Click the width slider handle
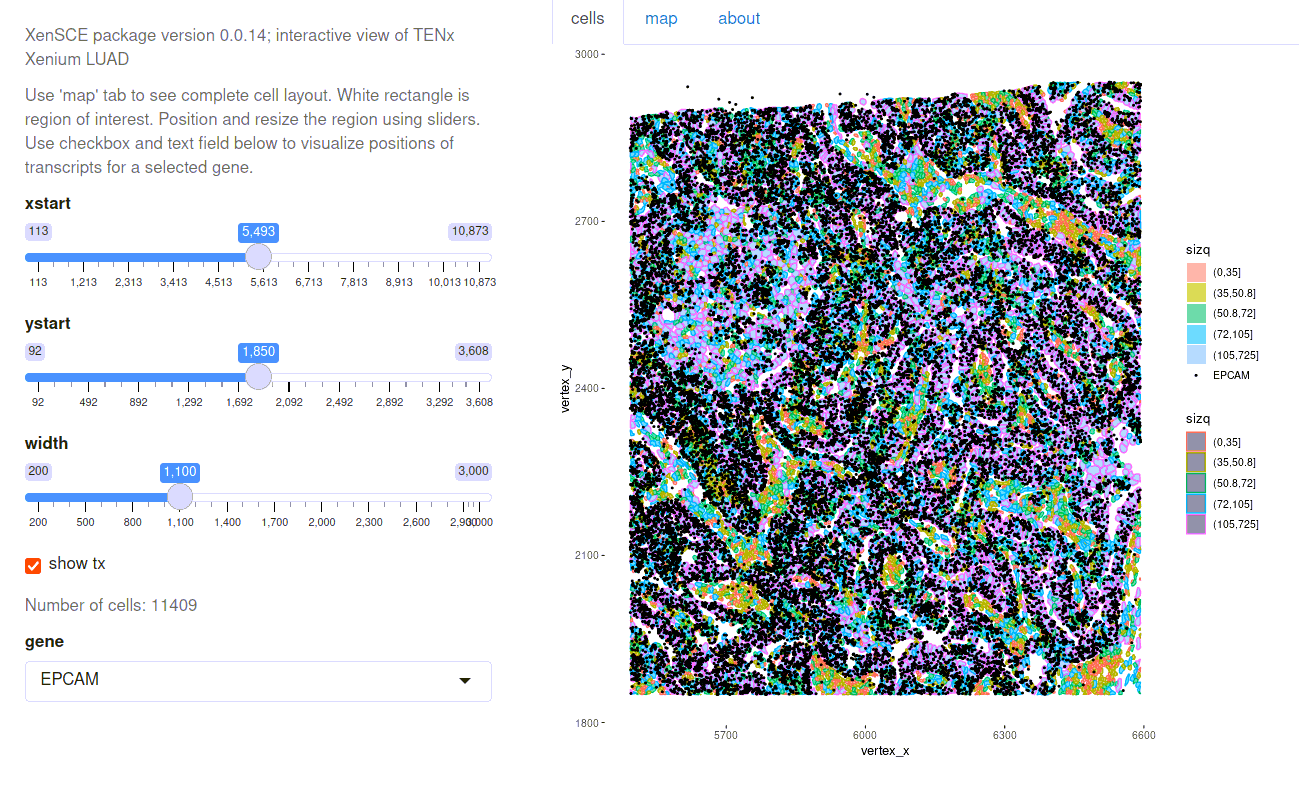This screenshot has width=1299, height=785. (x=180, y=497)
